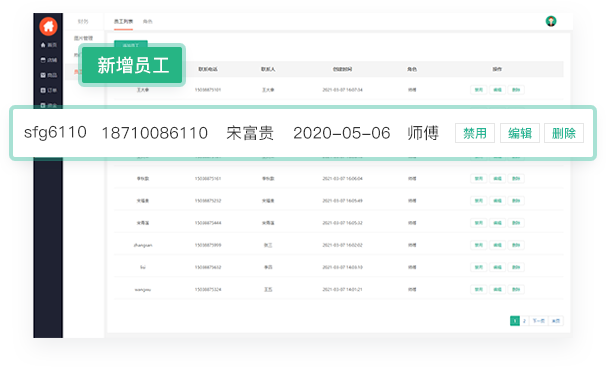The height and width of the screenshot is (367, 606).
Task: Edit the lisi employee row
Action: [497, 267]
